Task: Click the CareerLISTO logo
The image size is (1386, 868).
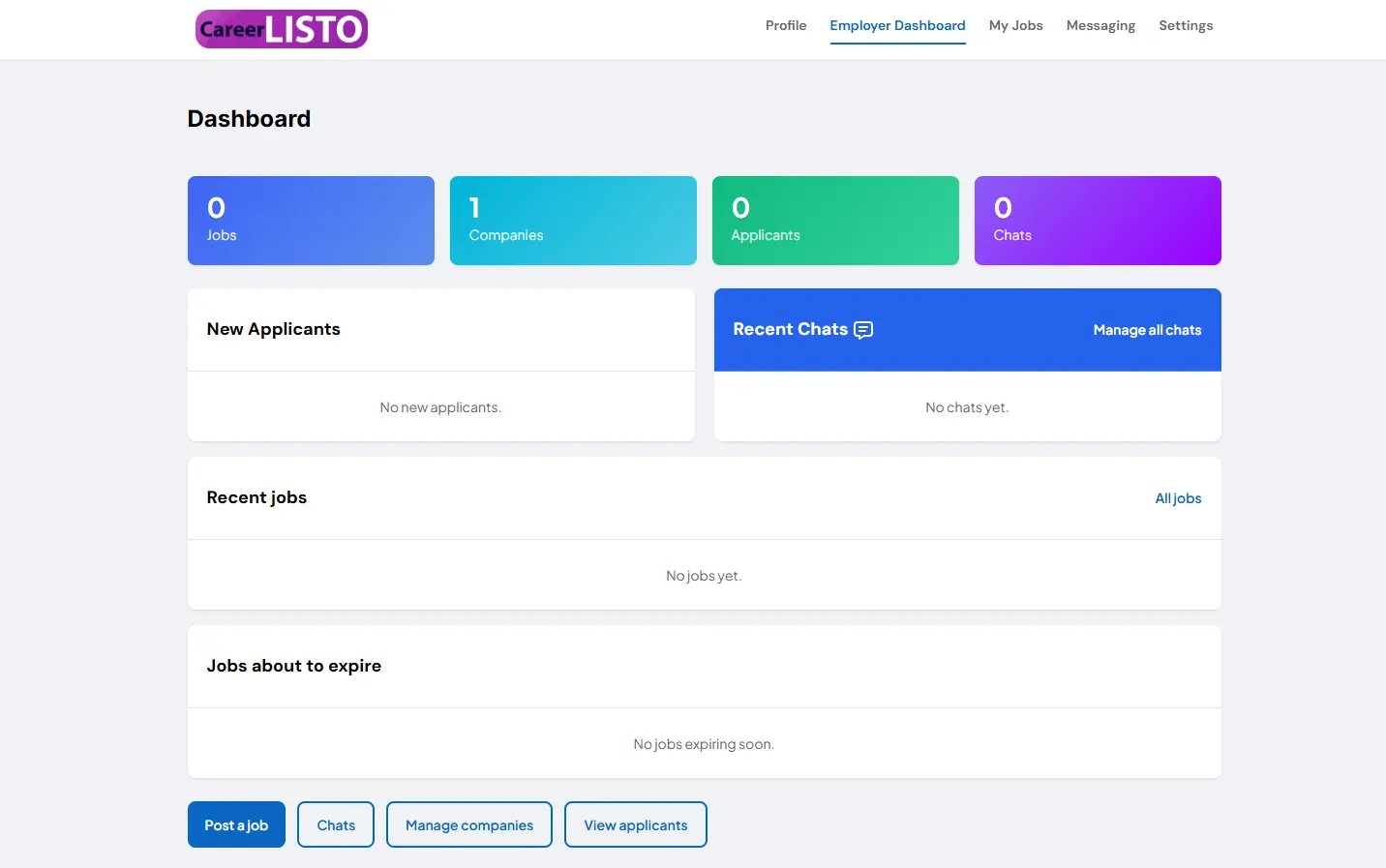Action: [x=281, y=29]
